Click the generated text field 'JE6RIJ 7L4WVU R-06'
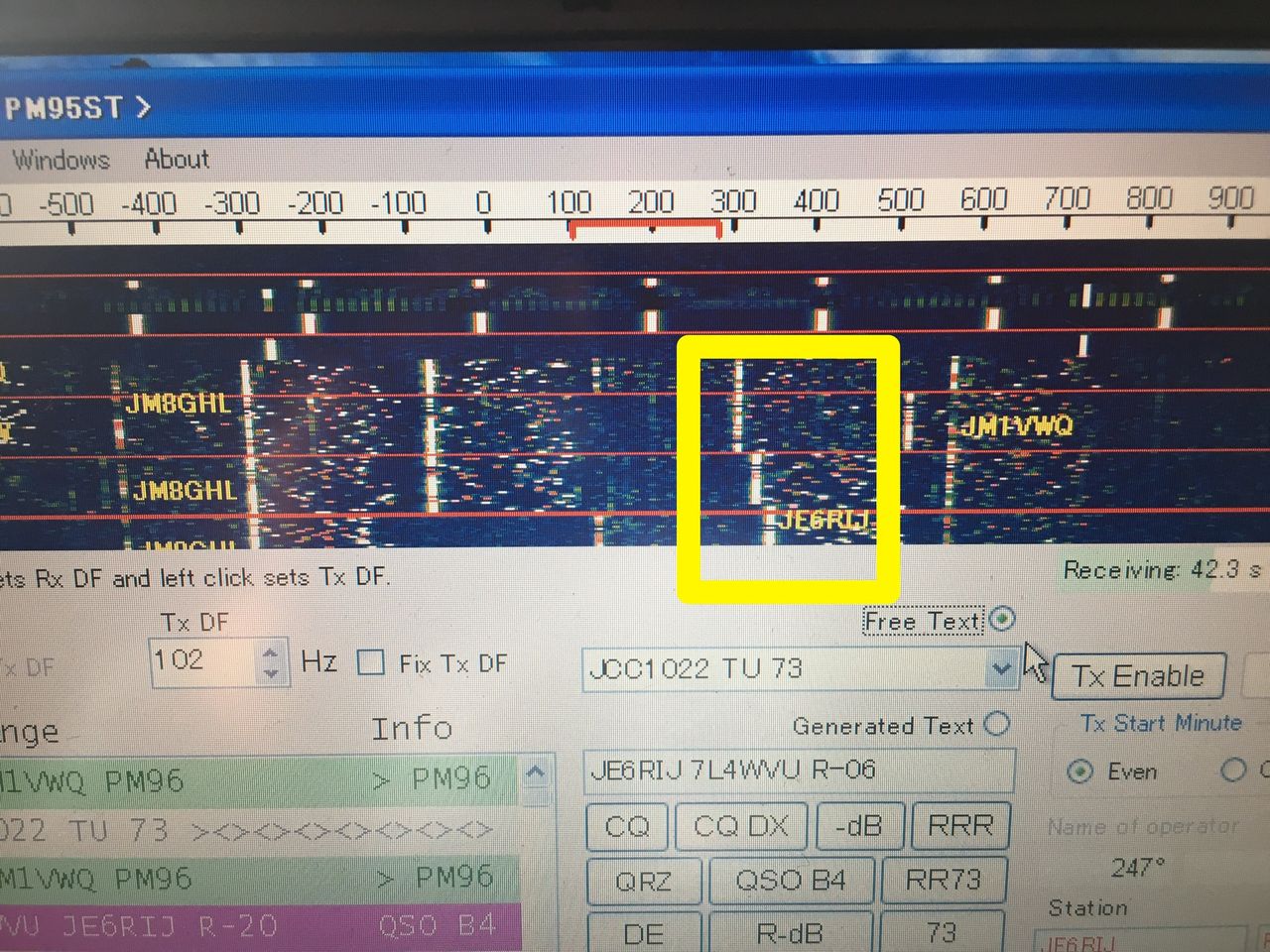This screenshot has height=952, width=1270. pyautogui.click(x=800, y=771)
